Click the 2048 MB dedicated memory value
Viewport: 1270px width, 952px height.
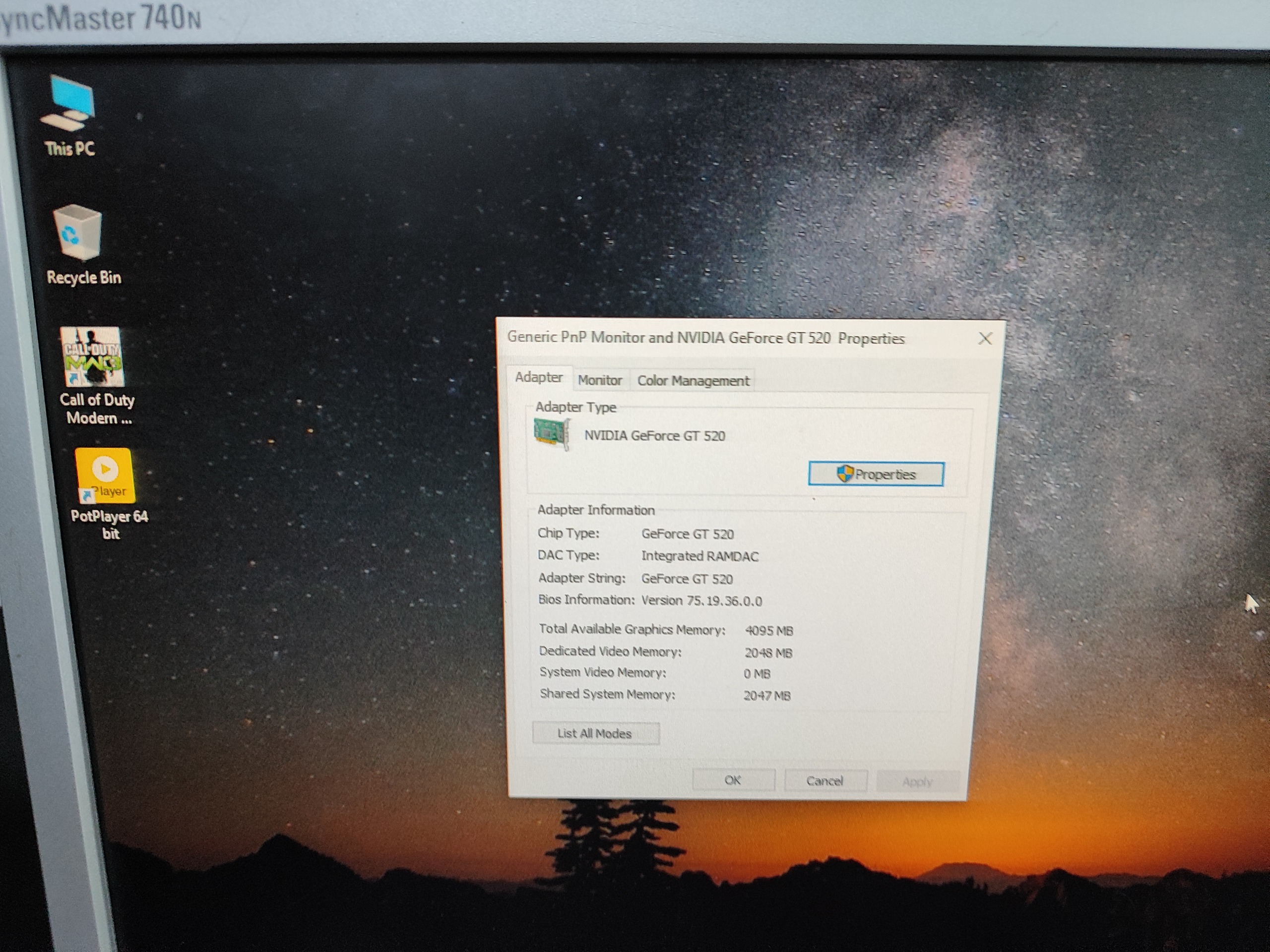coord(768,653)
